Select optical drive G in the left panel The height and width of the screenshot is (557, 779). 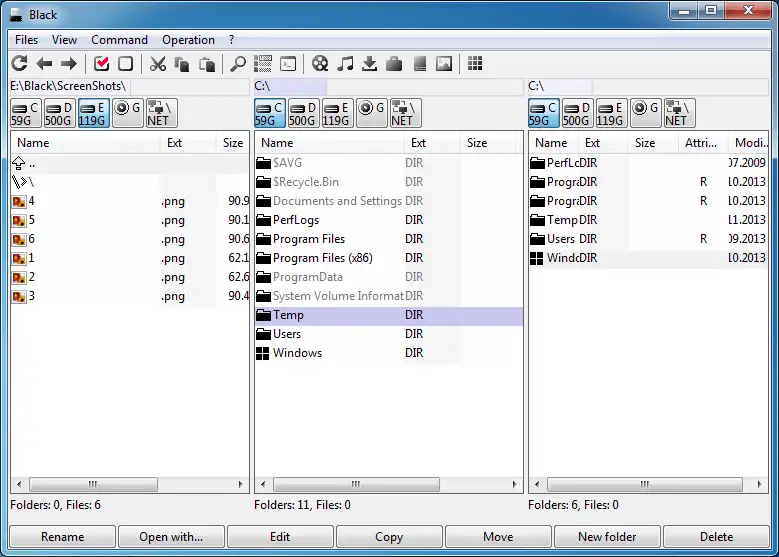click(x=127, y=114)
